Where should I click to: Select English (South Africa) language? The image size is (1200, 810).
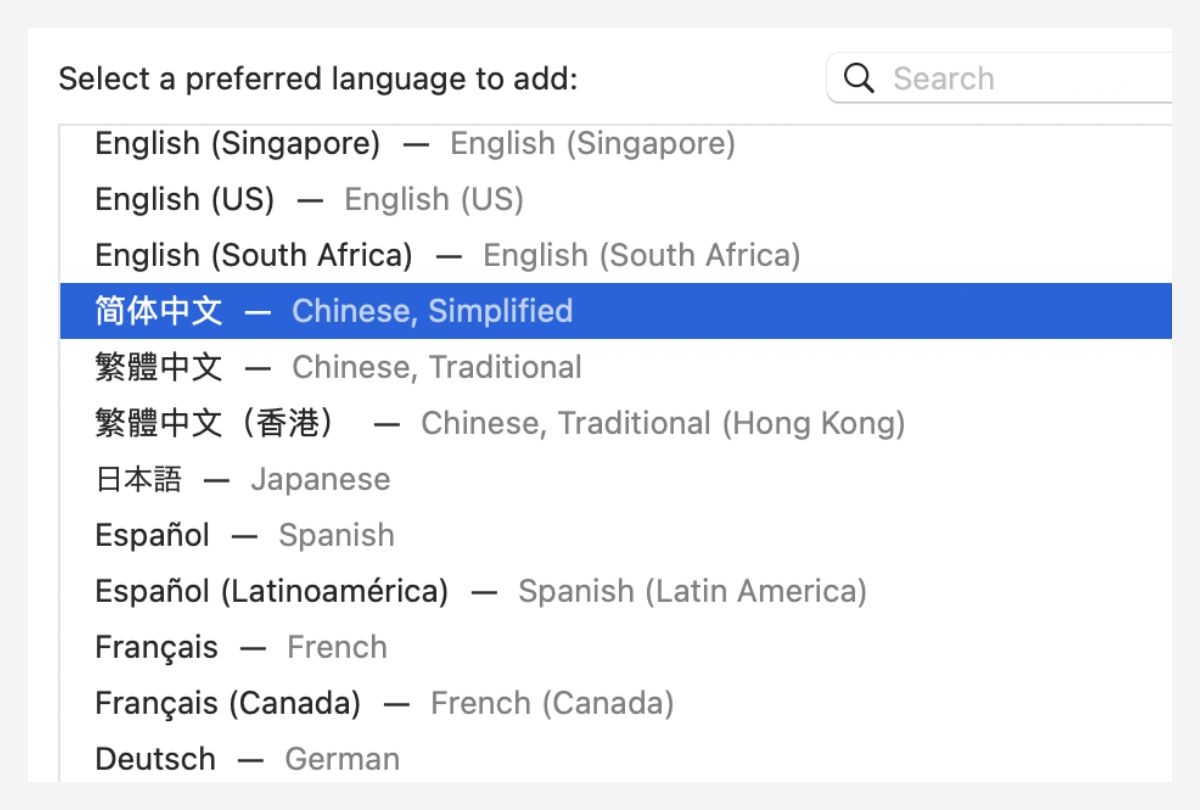click(440, 255)
